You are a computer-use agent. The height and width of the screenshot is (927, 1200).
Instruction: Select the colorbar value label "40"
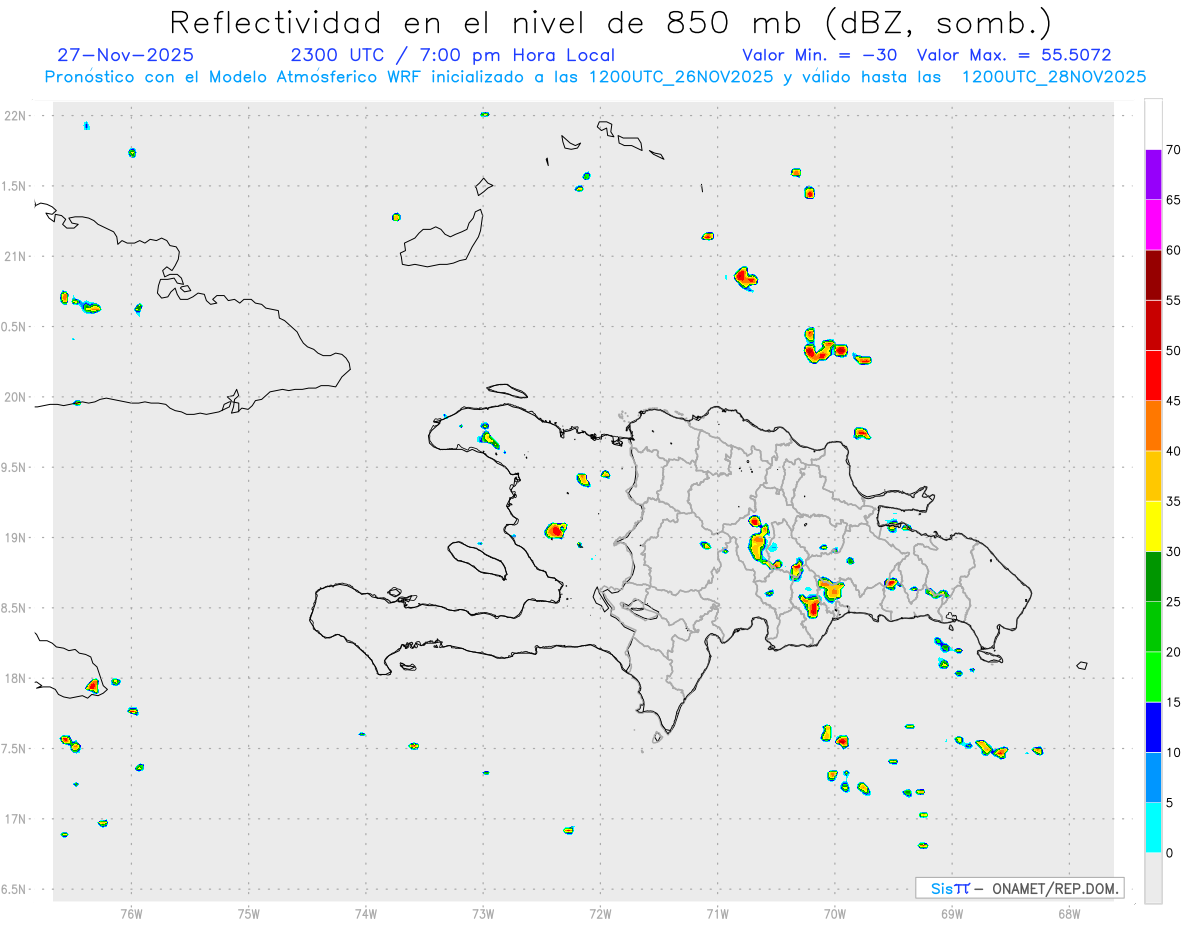point(1174,451)
